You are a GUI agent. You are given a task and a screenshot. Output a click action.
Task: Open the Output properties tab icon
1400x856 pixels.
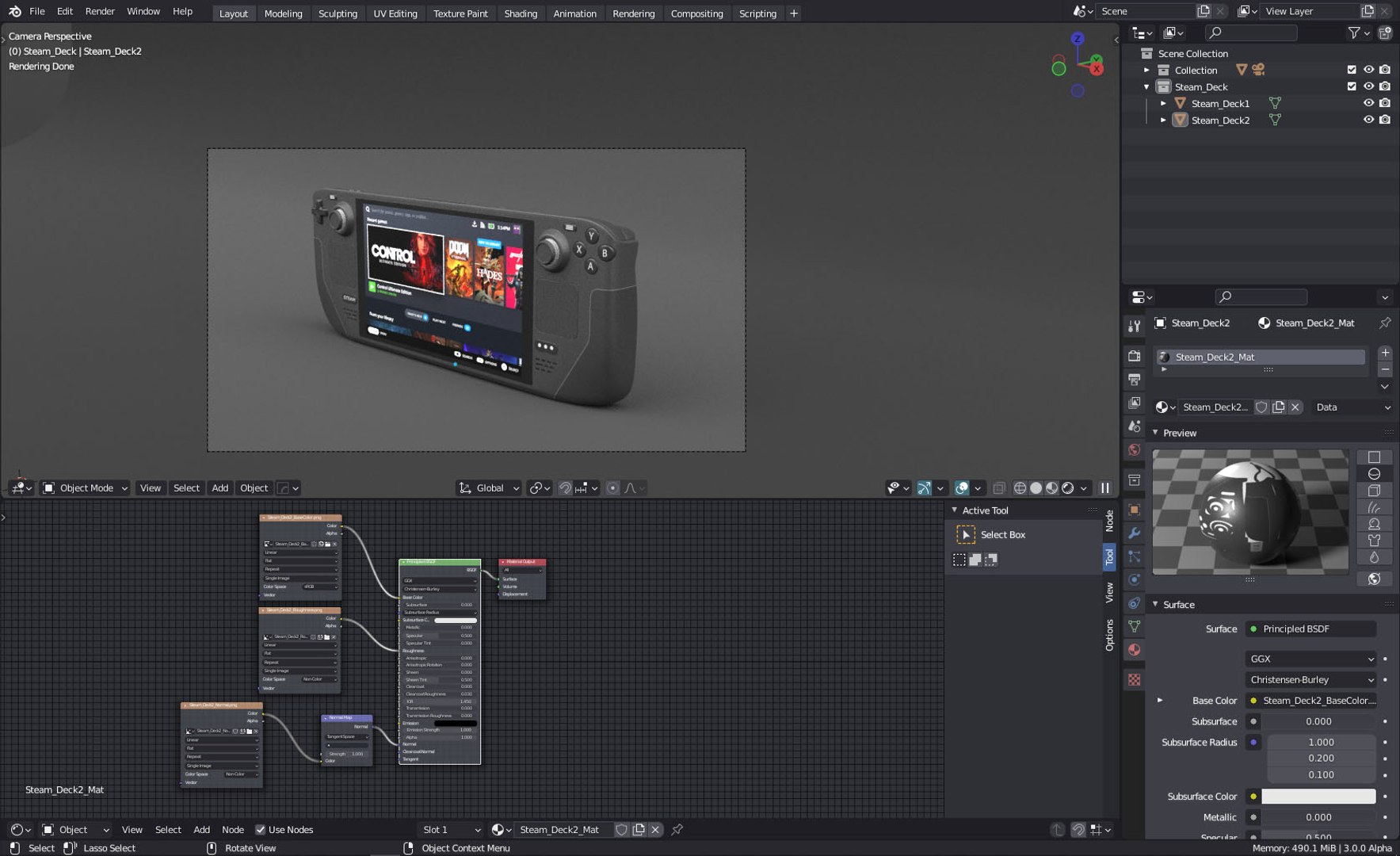pyautogui.click(x=1135, y=379)
